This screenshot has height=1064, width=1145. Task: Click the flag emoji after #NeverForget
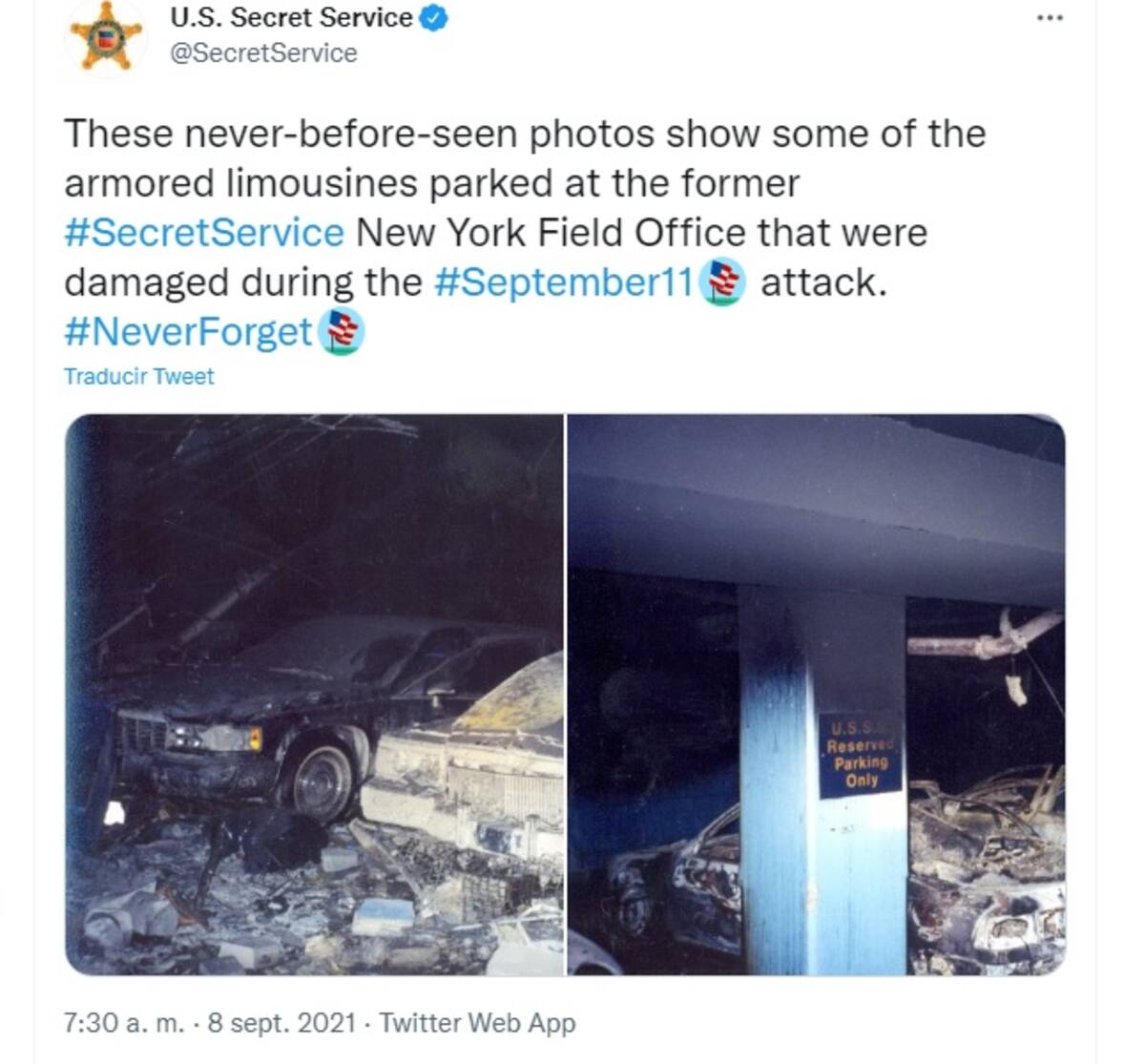341,331
